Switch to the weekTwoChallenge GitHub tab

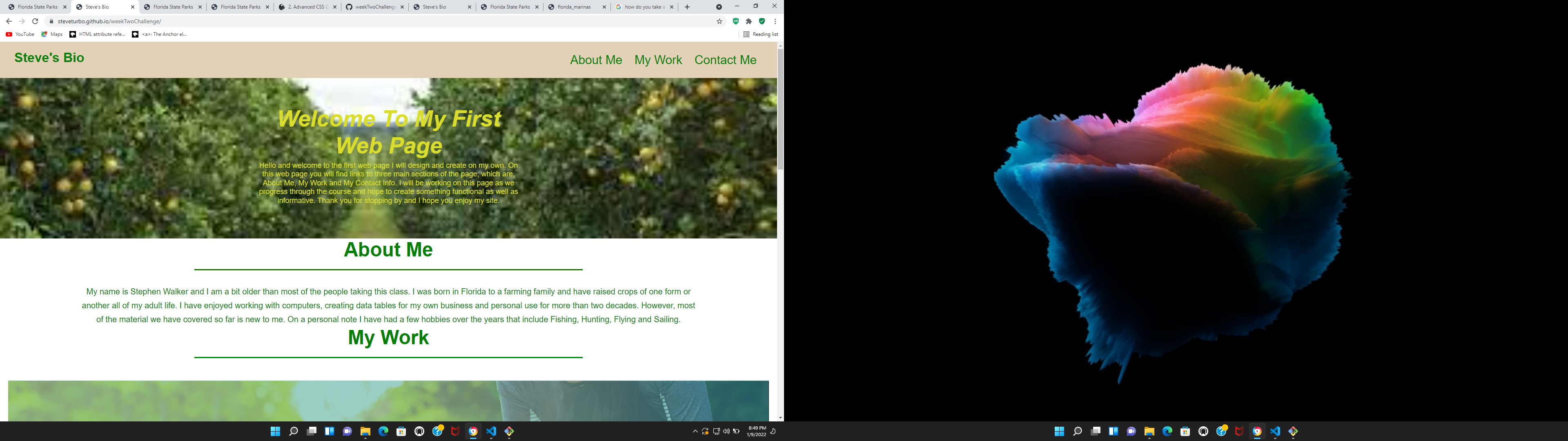click(375, 7)
